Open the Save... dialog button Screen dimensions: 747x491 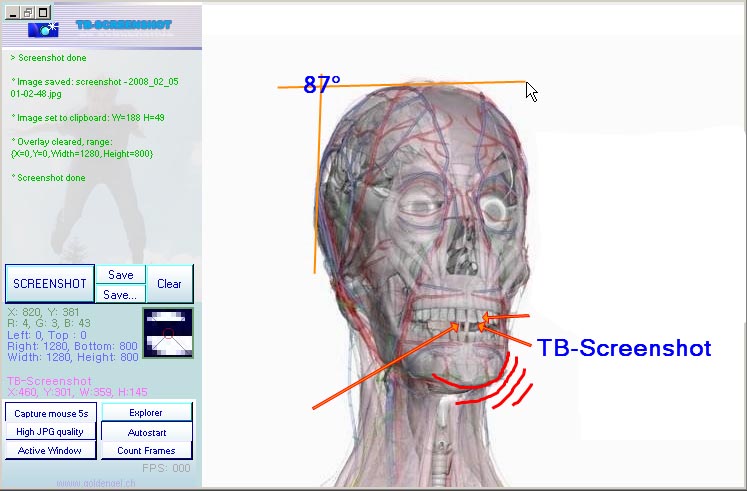tap(121, 295)
